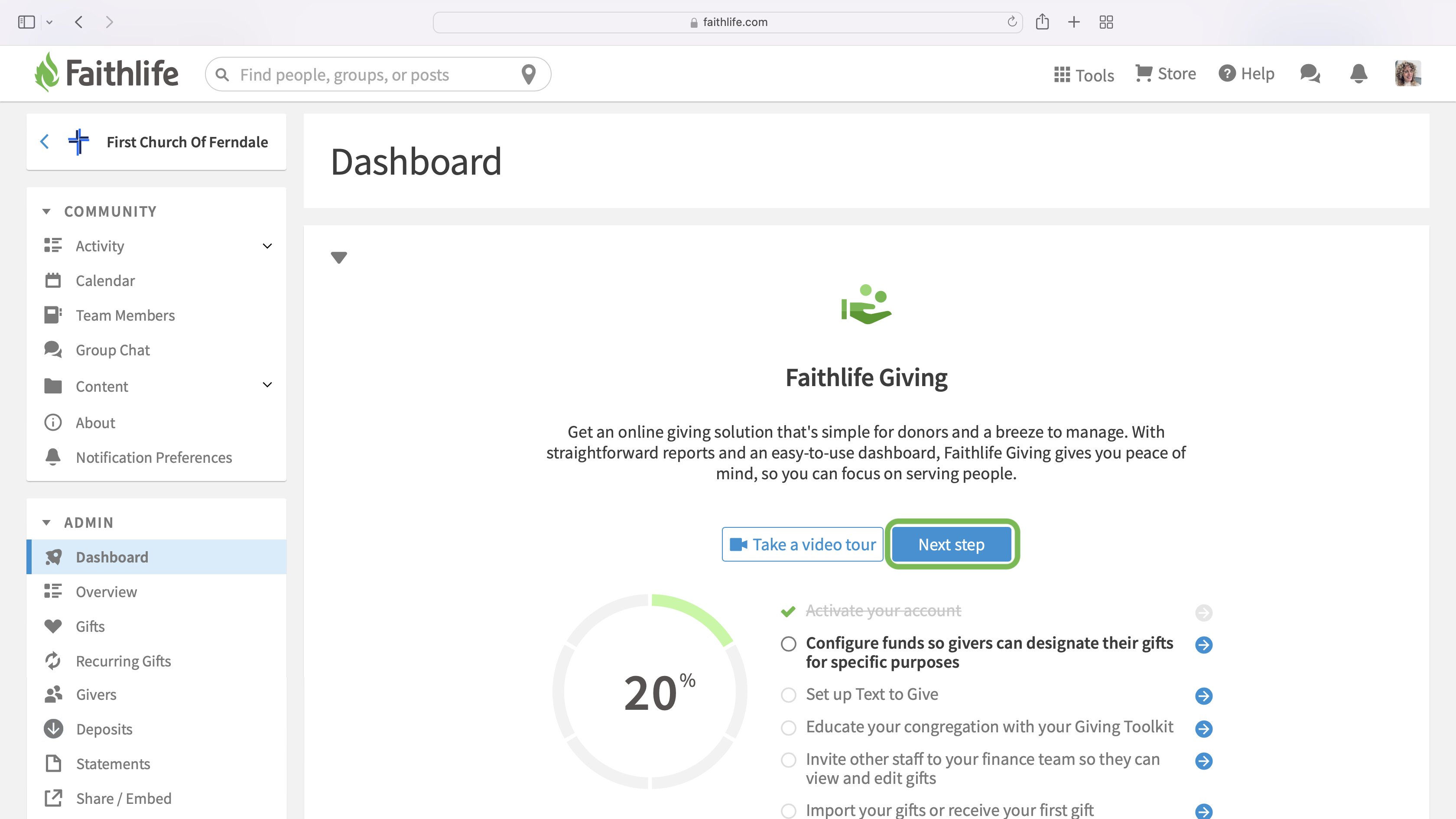The height and width of the screenshot is (819, 1456).
Task: Click the arrow next to Educate your congregation
Action: pyautogui.click(x=1204, y=728)
